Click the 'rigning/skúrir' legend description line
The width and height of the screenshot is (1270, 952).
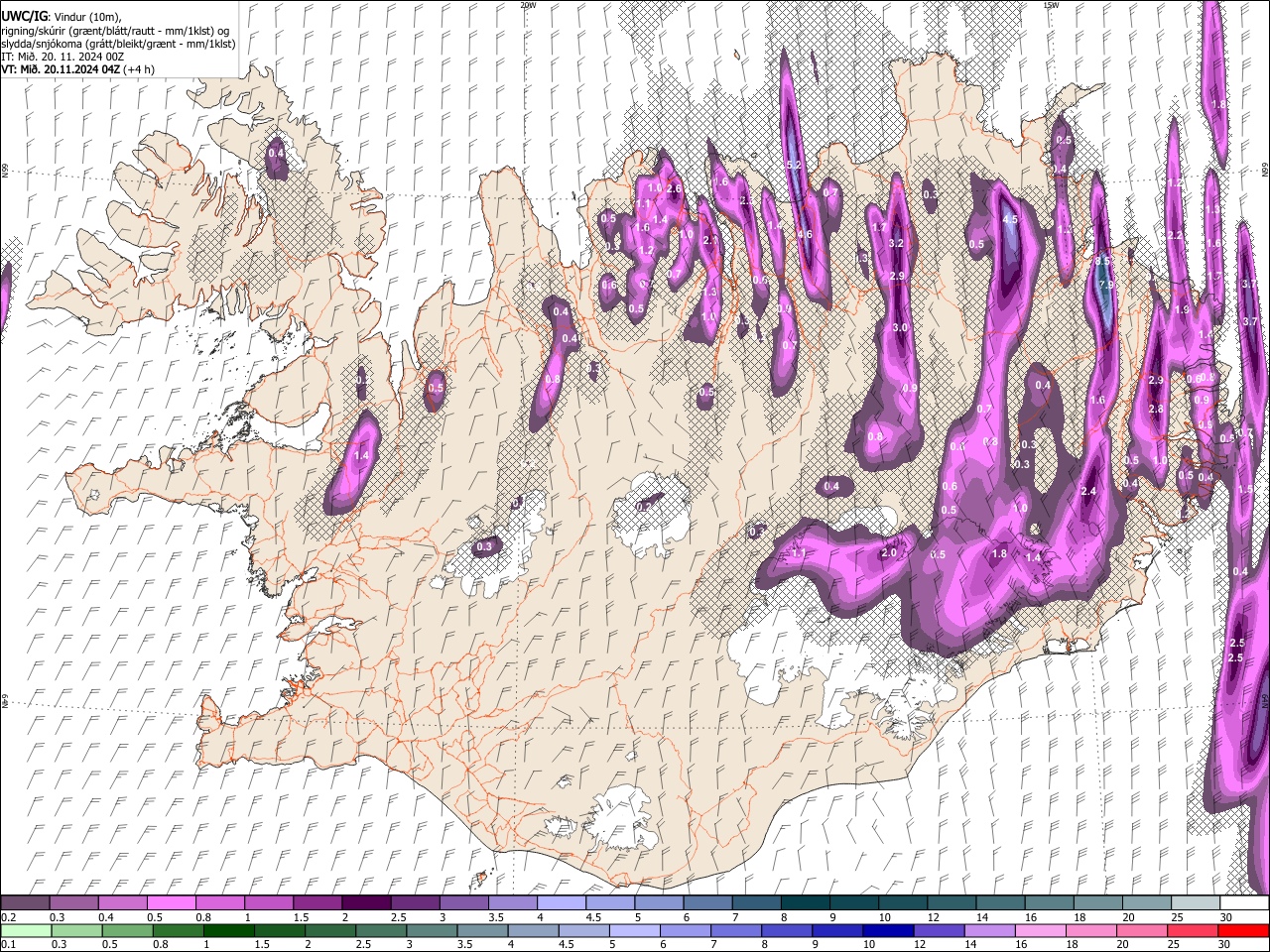[x=116, y=31]
